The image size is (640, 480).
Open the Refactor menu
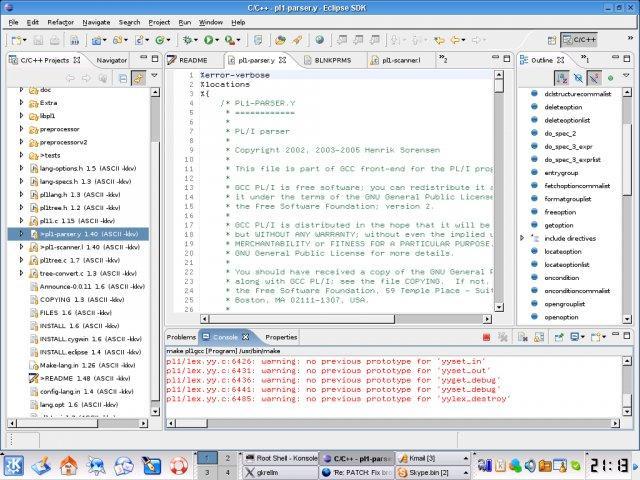point(60,22)
